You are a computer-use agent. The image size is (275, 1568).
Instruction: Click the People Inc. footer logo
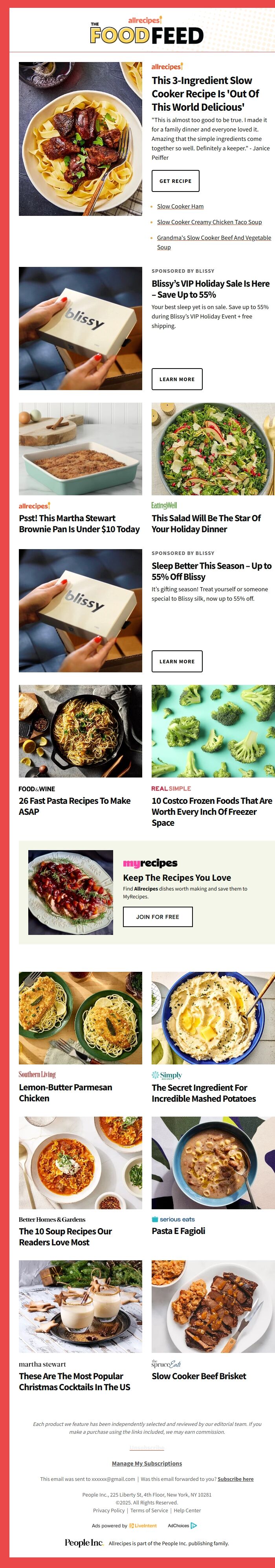pyautogui.click(x=84, y=1542)
